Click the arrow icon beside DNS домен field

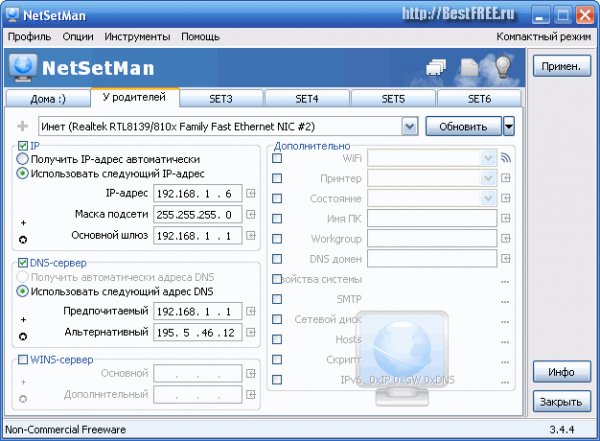click(506, 258)
